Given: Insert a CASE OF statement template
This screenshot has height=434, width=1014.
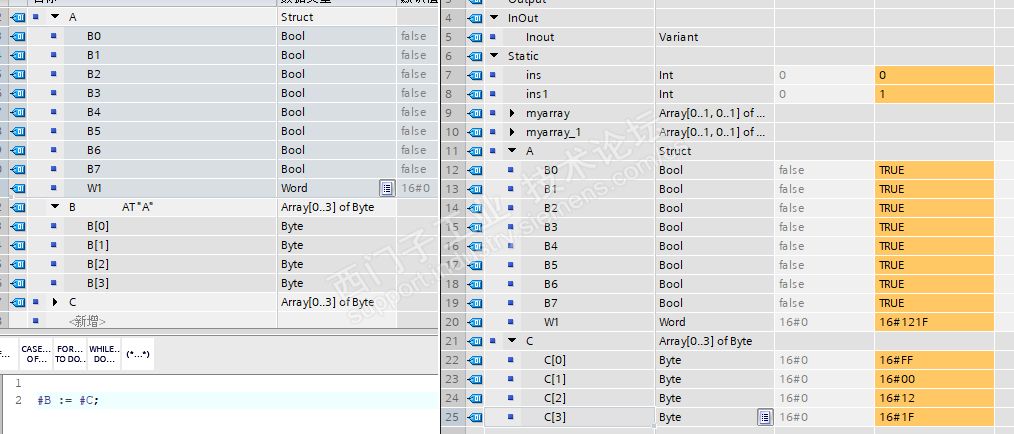Looking at the screenshot, I should (x=36, y=354).
